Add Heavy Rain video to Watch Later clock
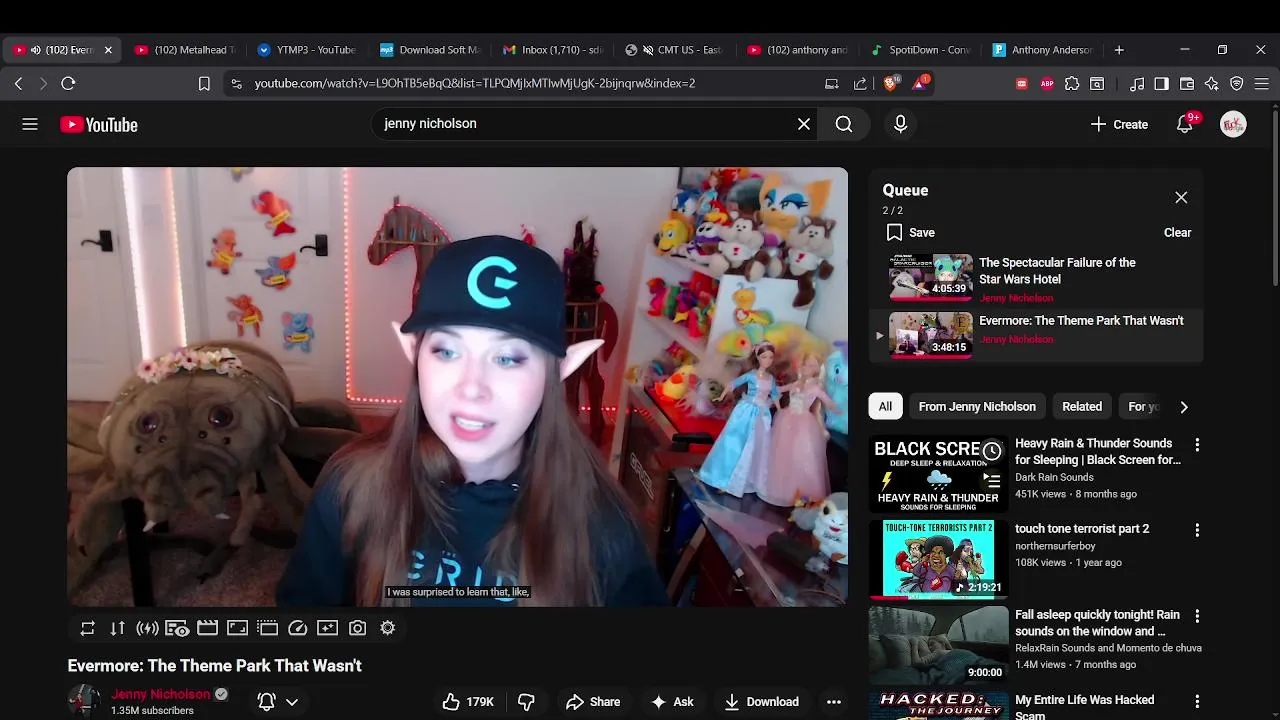Viewport: 1280px width, 720px height. point(992,451)
